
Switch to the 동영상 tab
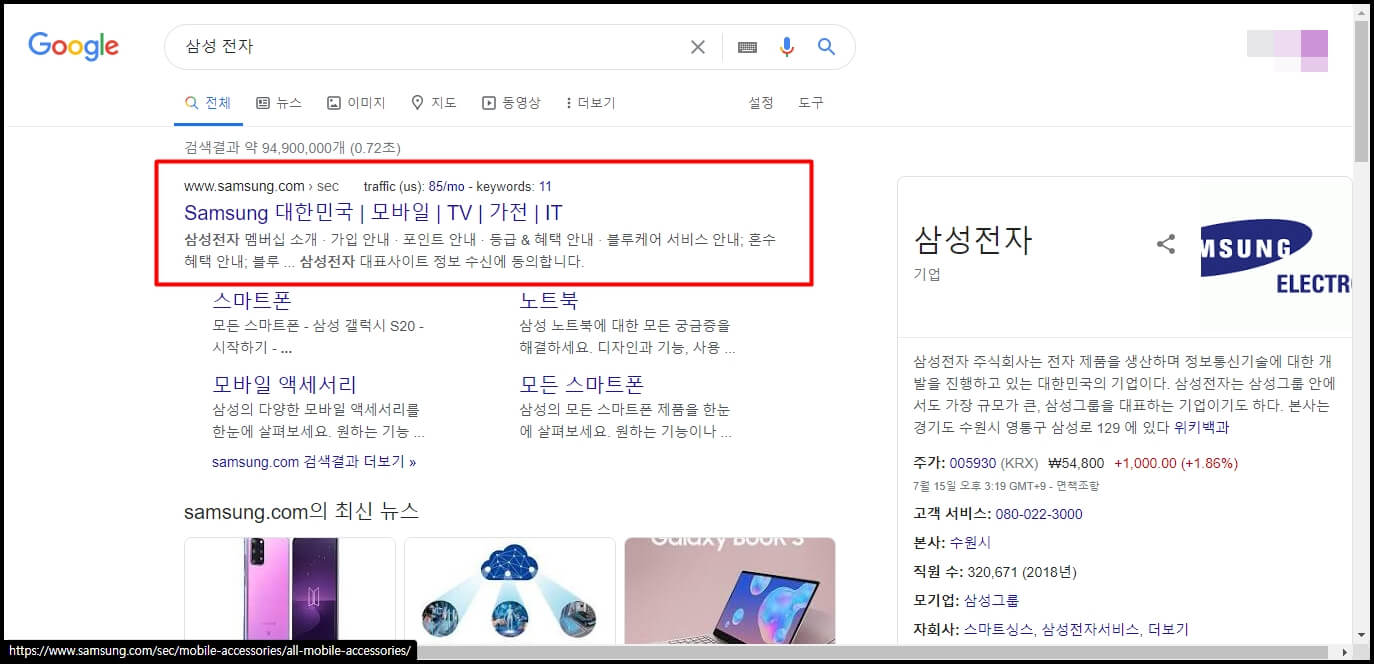[511, 103]
